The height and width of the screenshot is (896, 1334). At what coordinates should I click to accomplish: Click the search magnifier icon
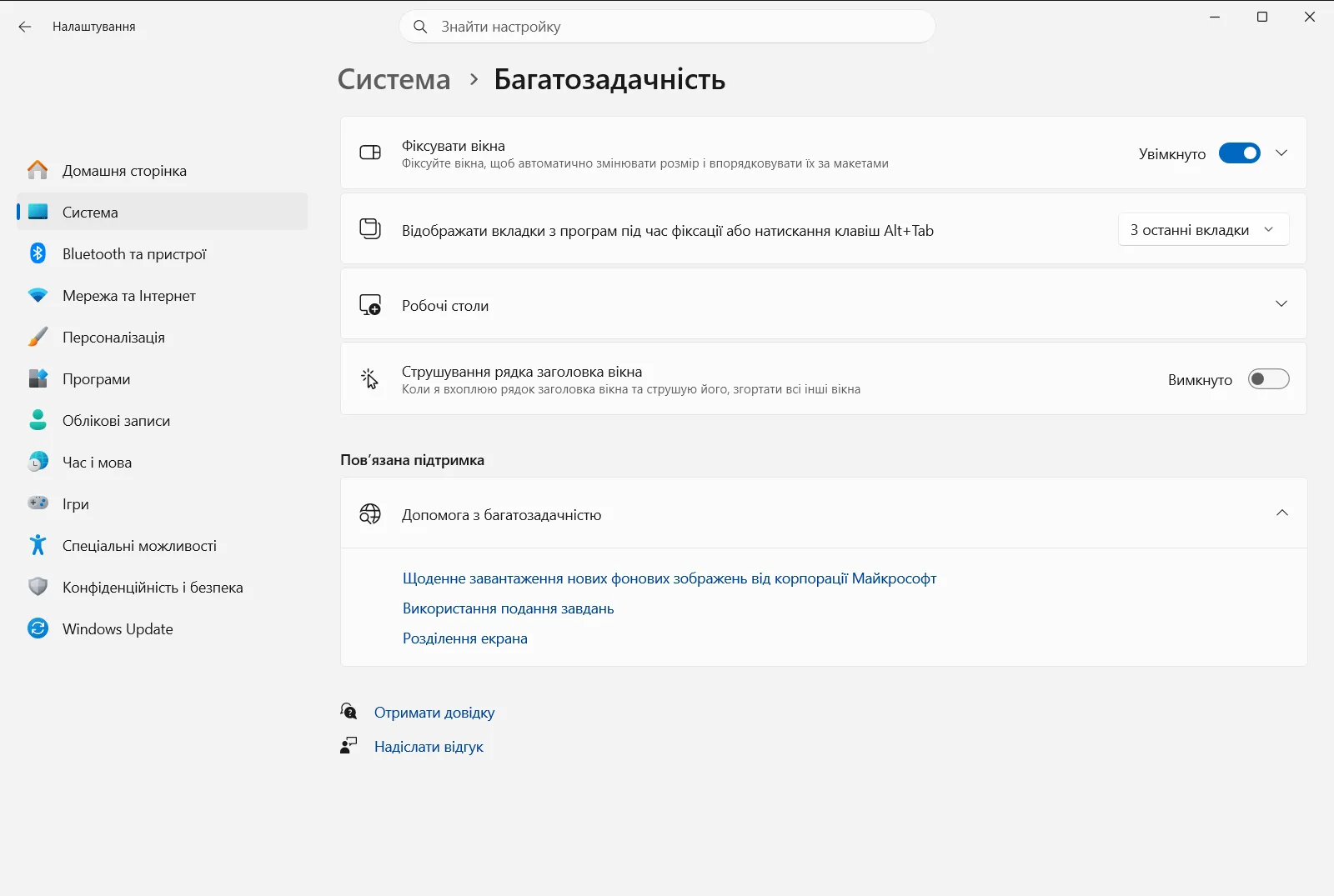pyautogui.click(x=420, y=27)
